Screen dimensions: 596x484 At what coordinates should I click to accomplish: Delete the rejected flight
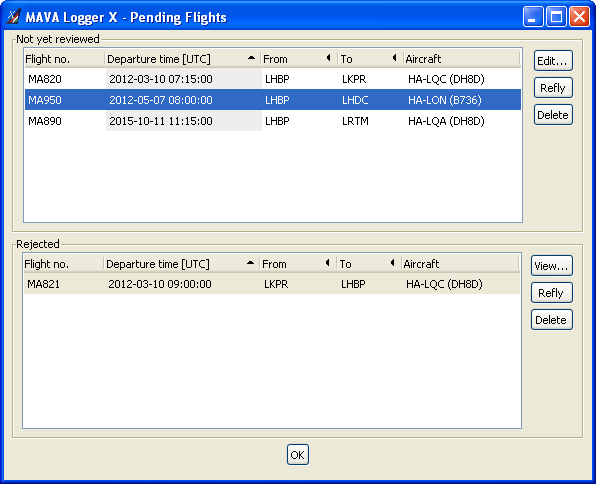pyautogui.click(x=552, y=320)
